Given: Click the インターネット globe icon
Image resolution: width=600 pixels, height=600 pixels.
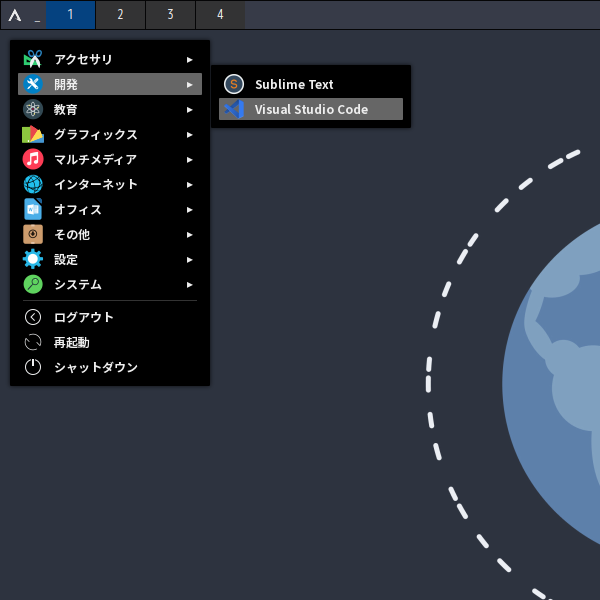Looking at the screenshot, I should tap(33, 185).
